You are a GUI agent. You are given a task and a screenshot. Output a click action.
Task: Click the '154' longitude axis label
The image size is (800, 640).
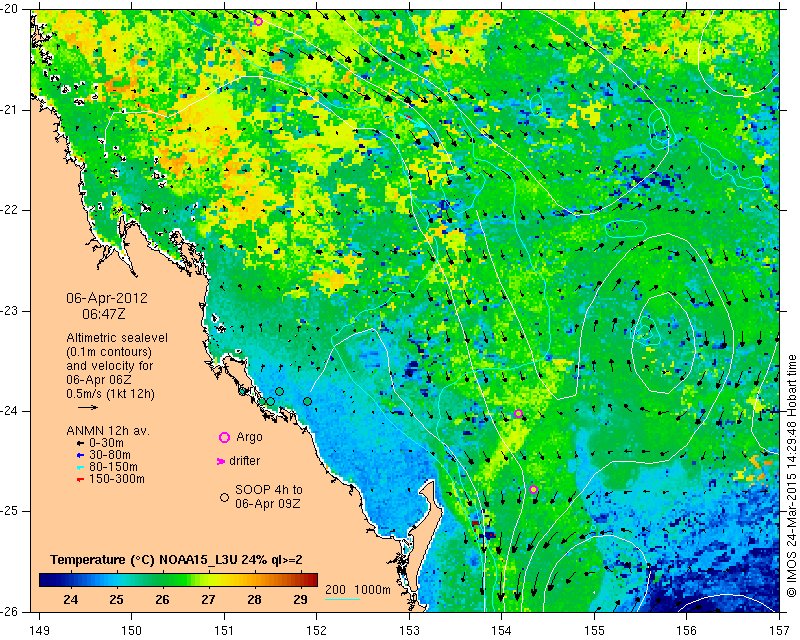502,631
